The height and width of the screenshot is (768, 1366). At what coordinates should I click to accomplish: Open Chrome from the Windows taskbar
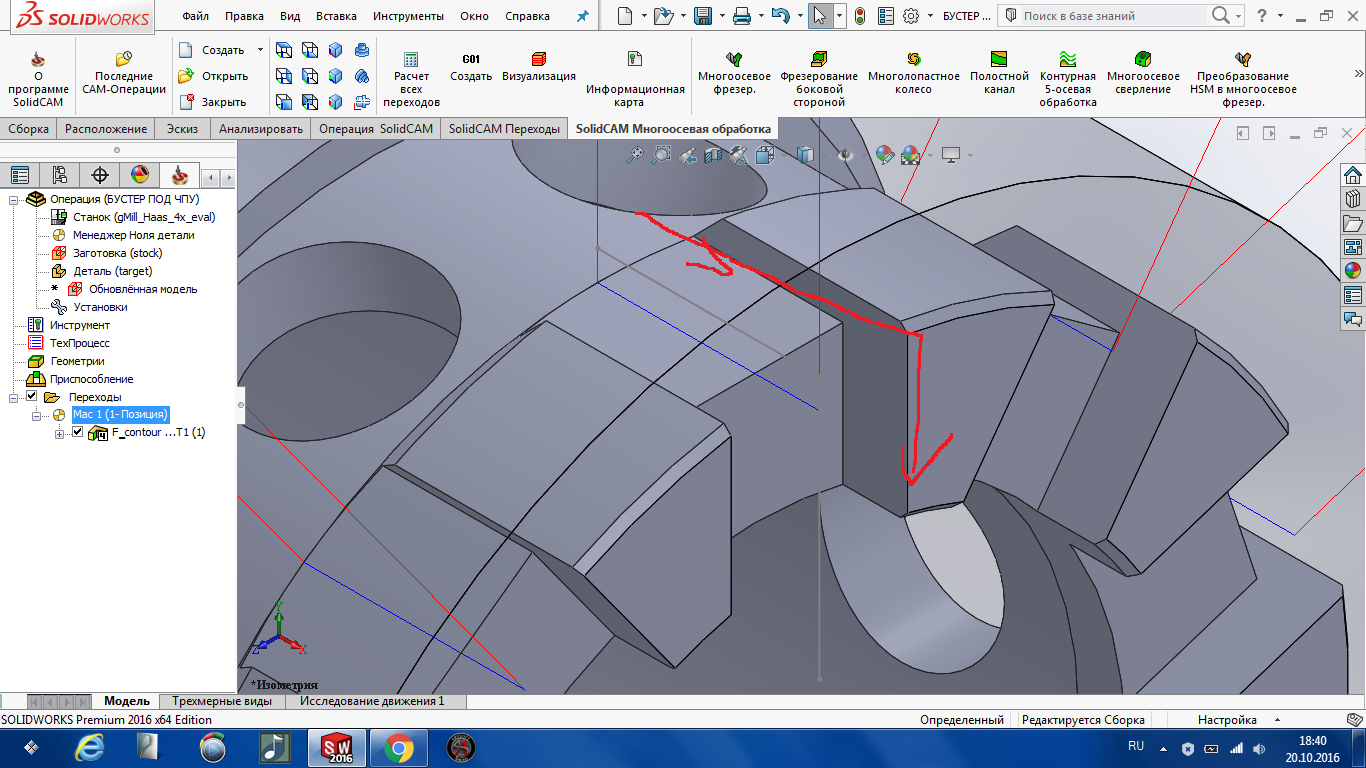tap(398, 747)
